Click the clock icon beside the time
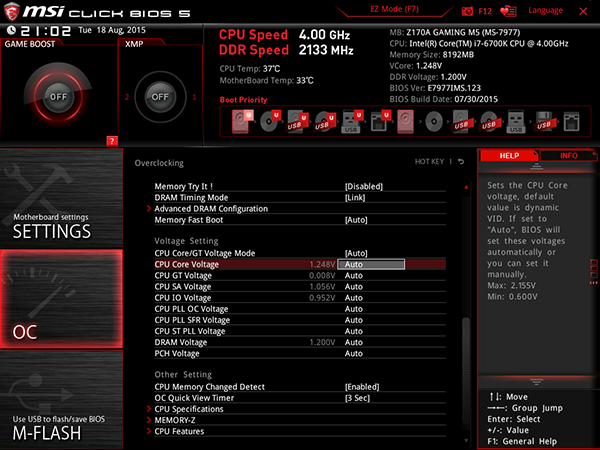The height and width of the screenshot is (450, 600). 11,30
